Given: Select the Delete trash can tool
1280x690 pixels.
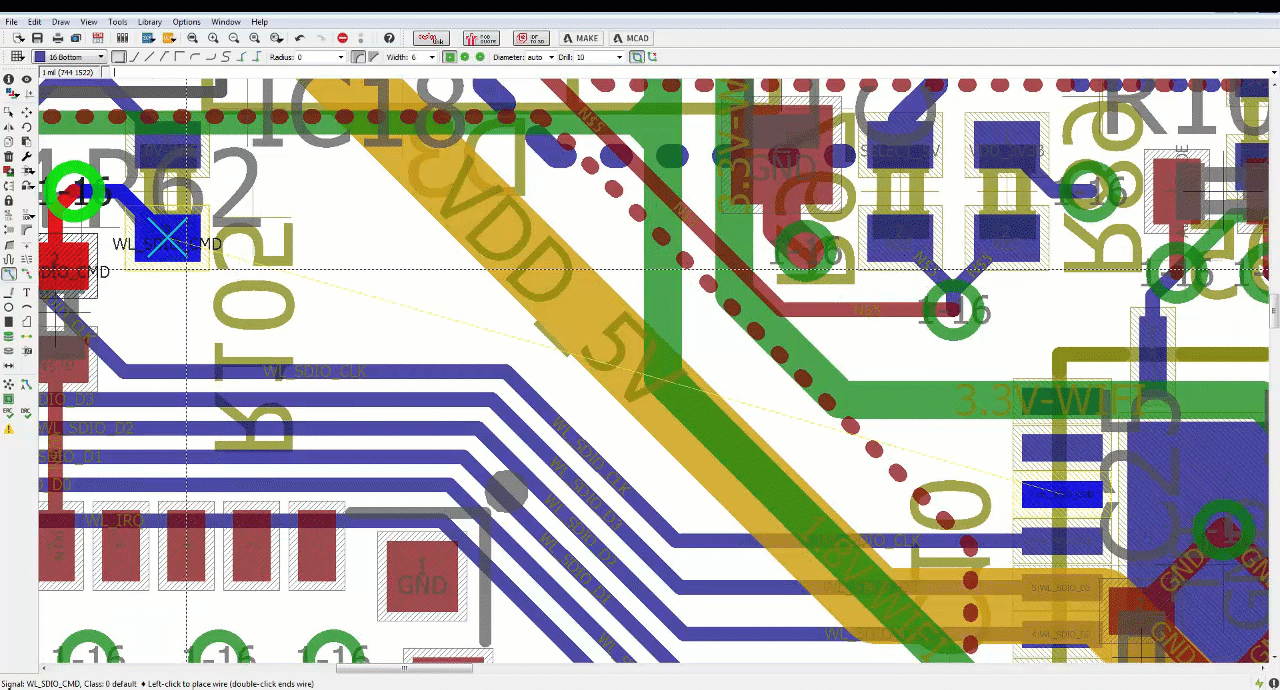Looking at the screenshot, I should [x=9, y=157].
